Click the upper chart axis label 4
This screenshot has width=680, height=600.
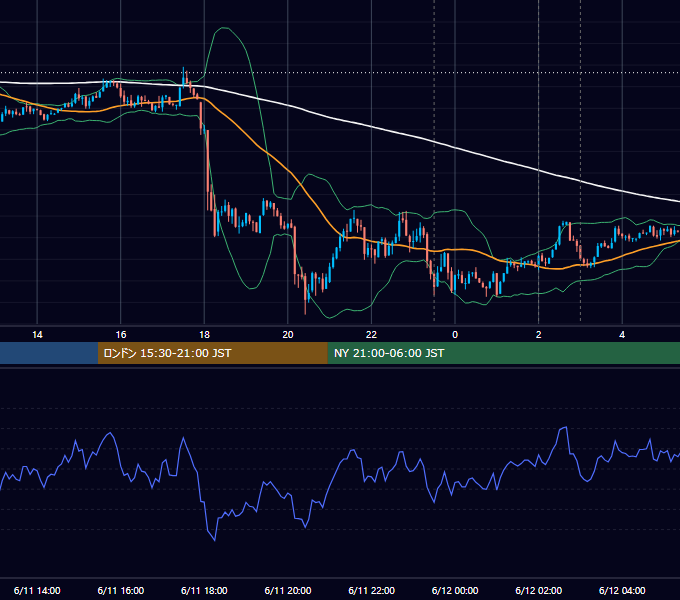pos(622,335)
